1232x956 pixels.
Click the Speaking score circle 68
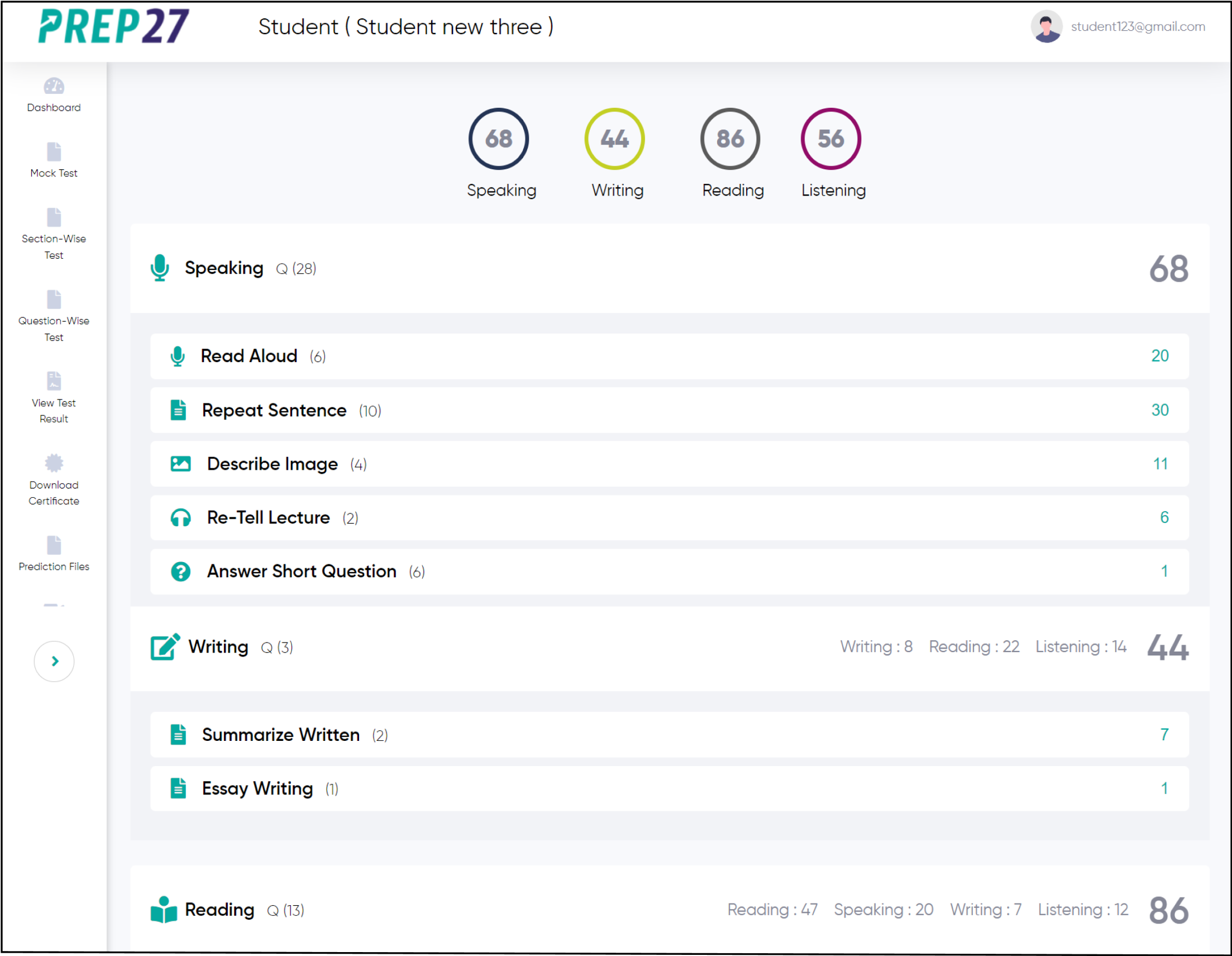499,139
